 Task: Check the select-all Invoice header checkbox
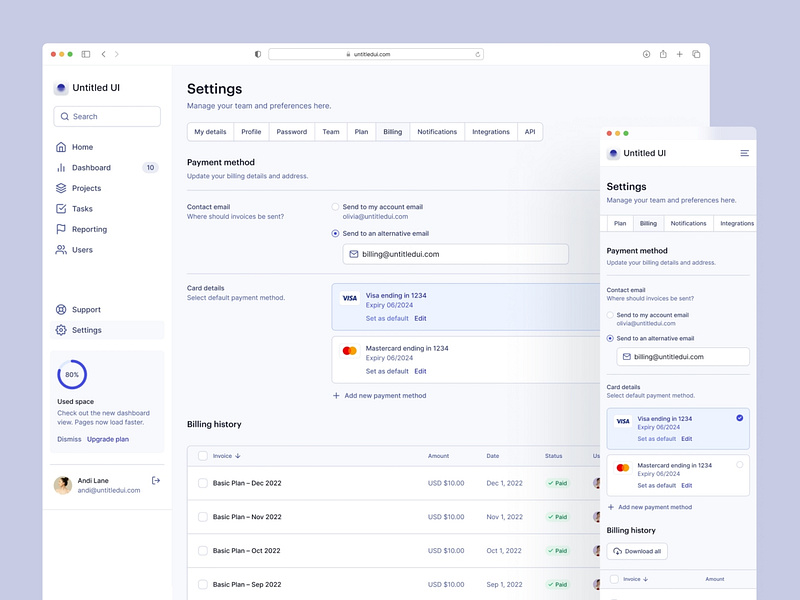[x=203, y=456]
